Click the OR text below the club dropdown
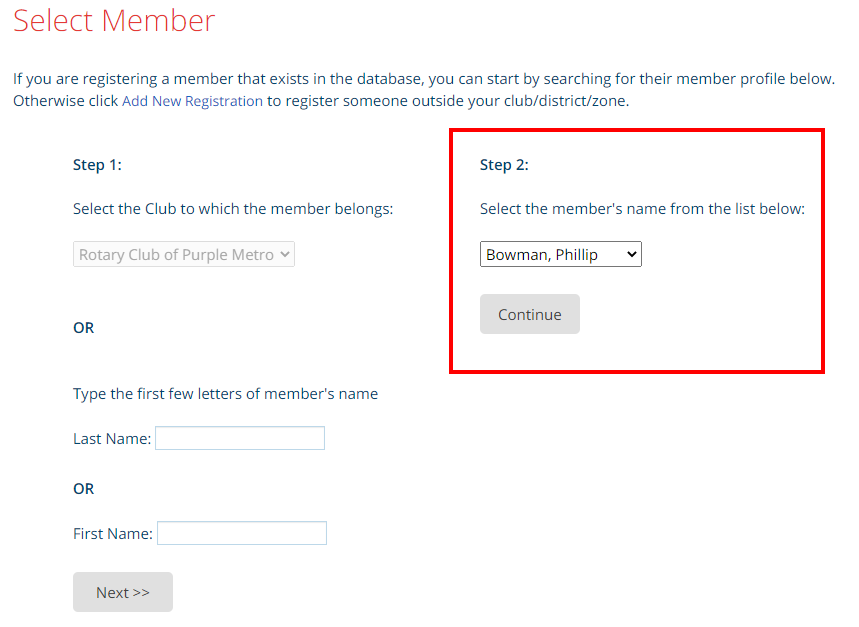This screenshot has width=859, height=627. click(83, 328)
